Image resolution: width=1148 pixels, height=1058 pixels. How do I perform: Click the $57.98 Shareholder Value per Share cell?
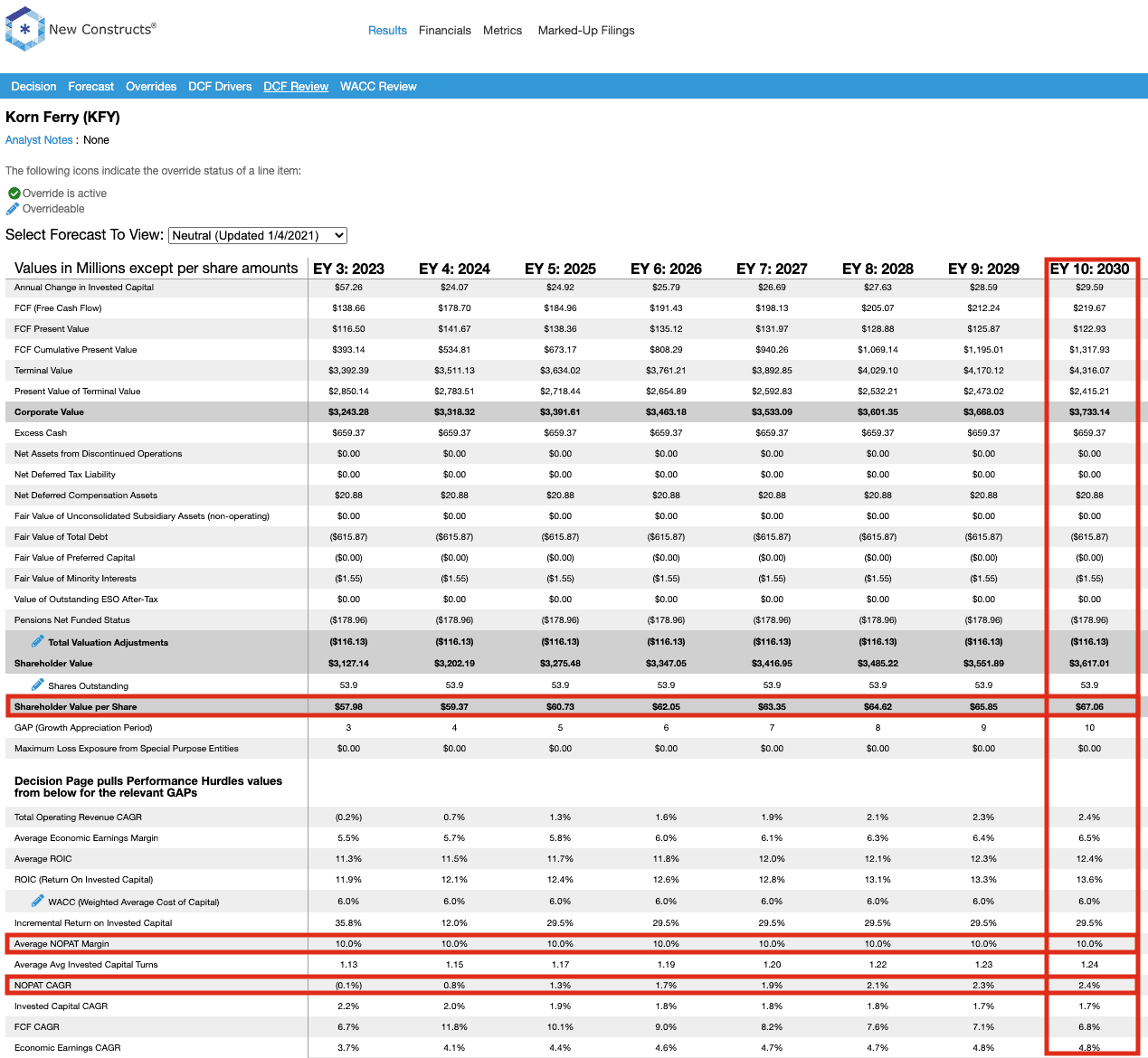click(348, 707)
